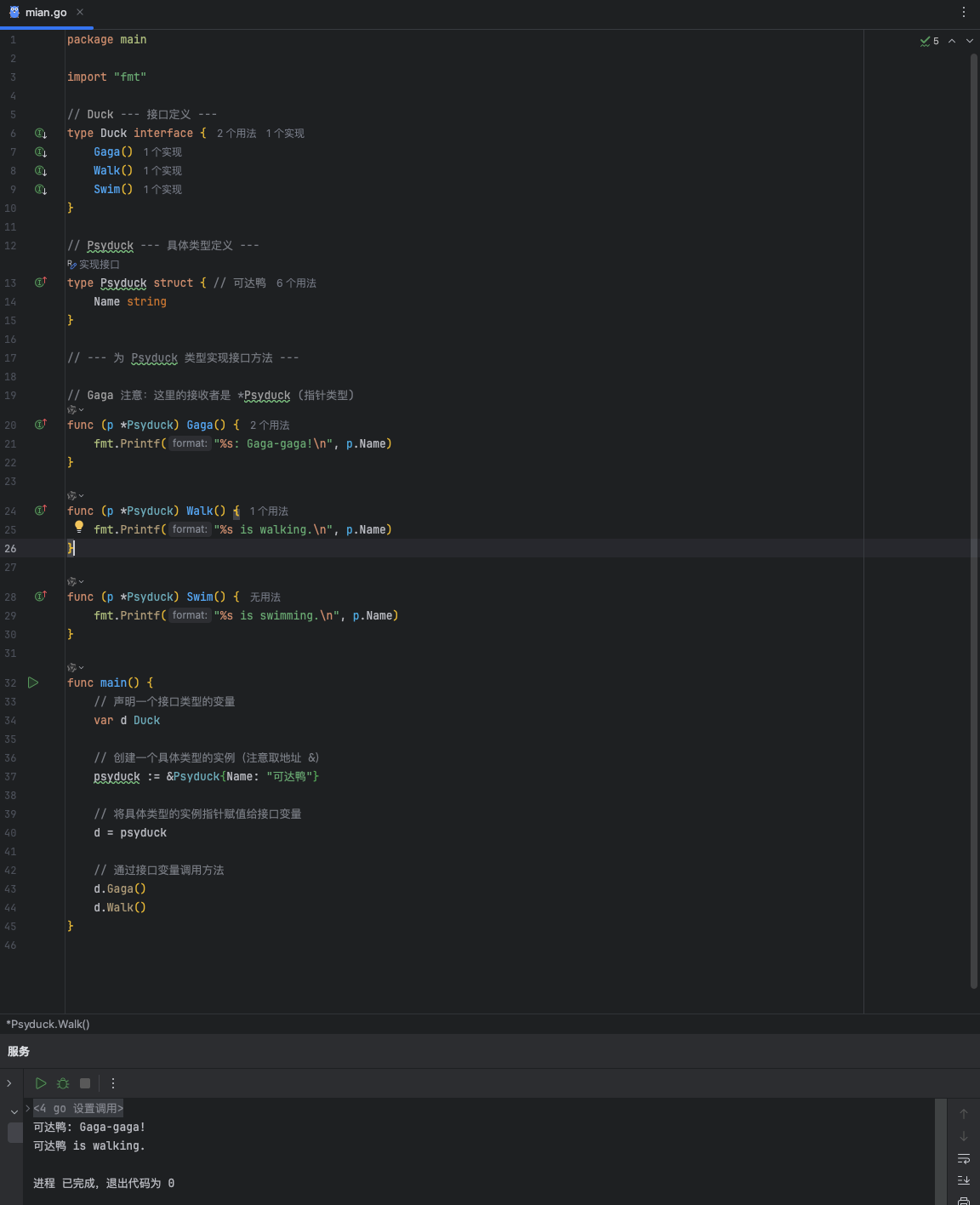This screenshot has height=1205, width=980.
Task: Open more options in Services toolbar
Action: coord(113,1083)
